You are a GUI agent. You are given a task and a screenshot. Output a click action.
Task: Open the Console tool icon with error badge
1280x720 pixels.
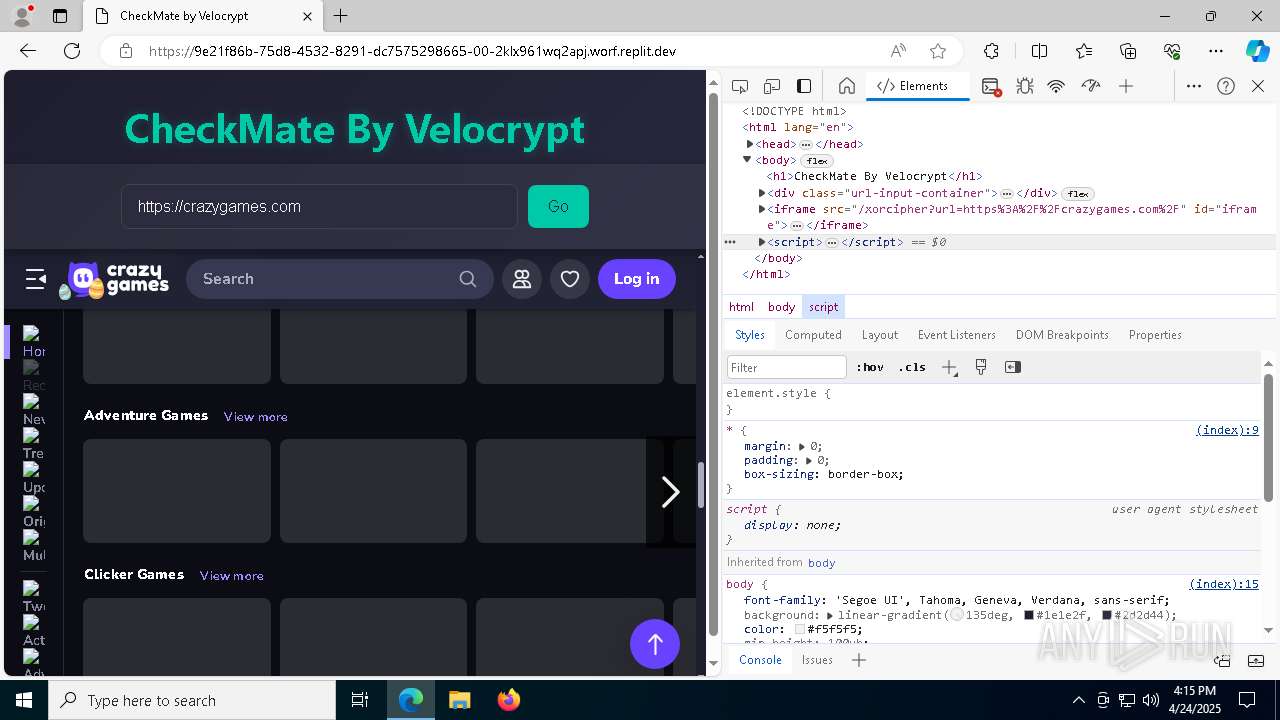pos(991,86)
